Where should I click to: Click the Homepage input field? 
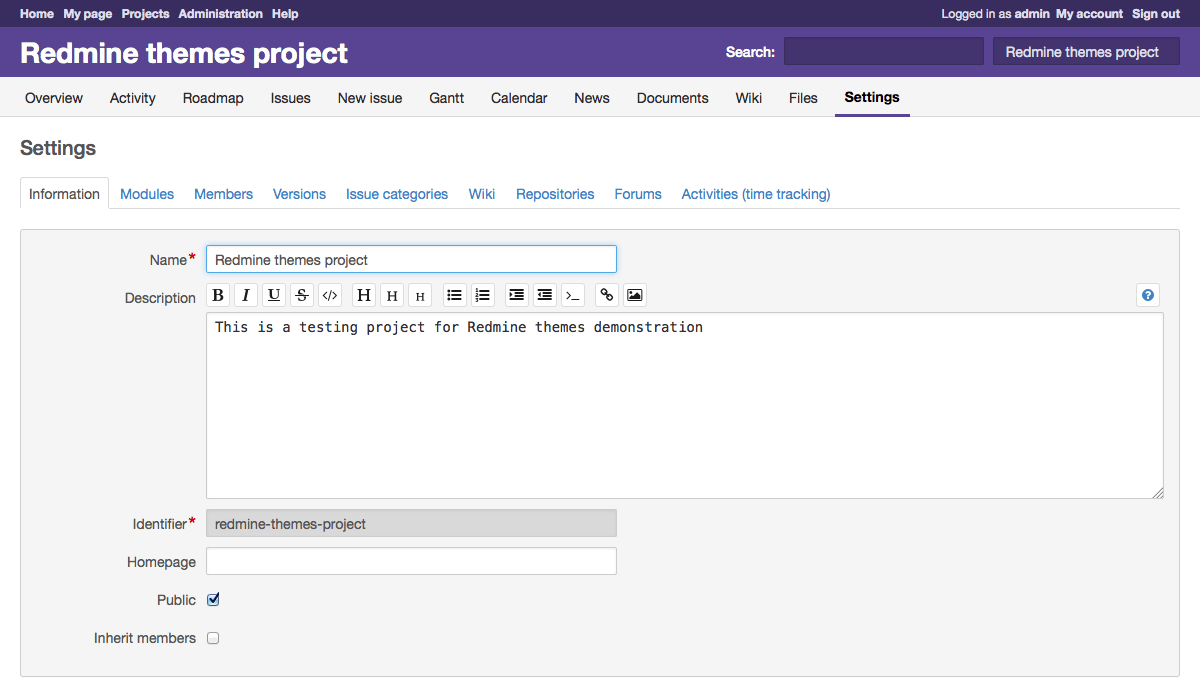411,561
